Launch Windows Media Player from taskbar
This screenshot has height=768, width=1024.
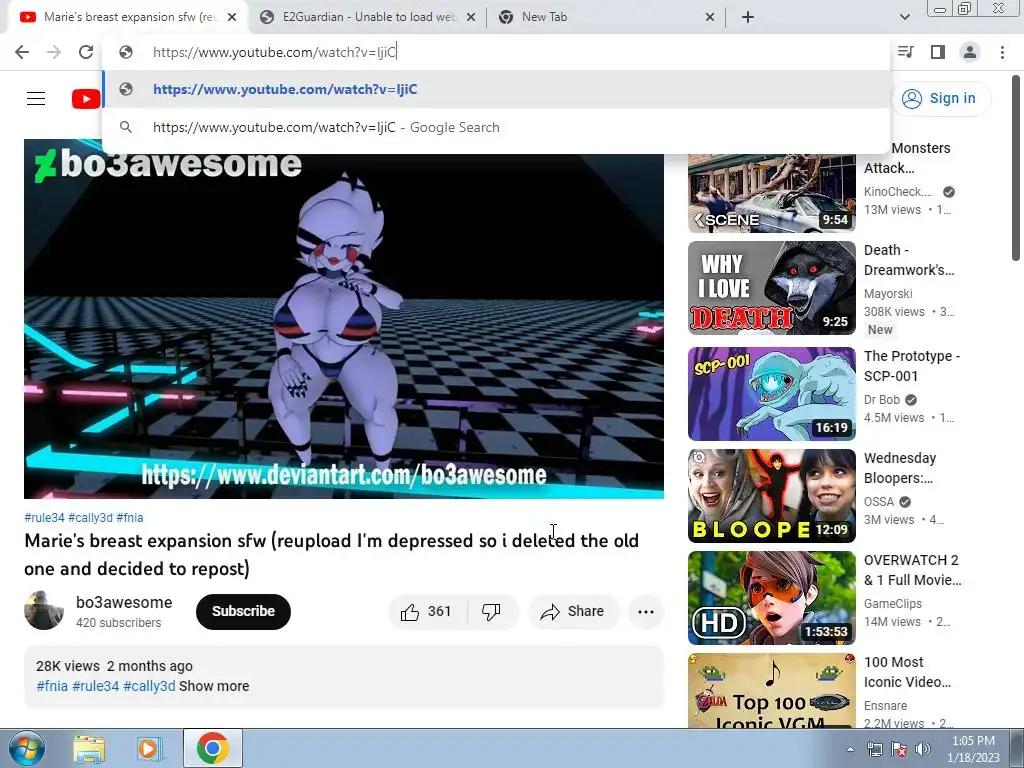coord(149,749)
